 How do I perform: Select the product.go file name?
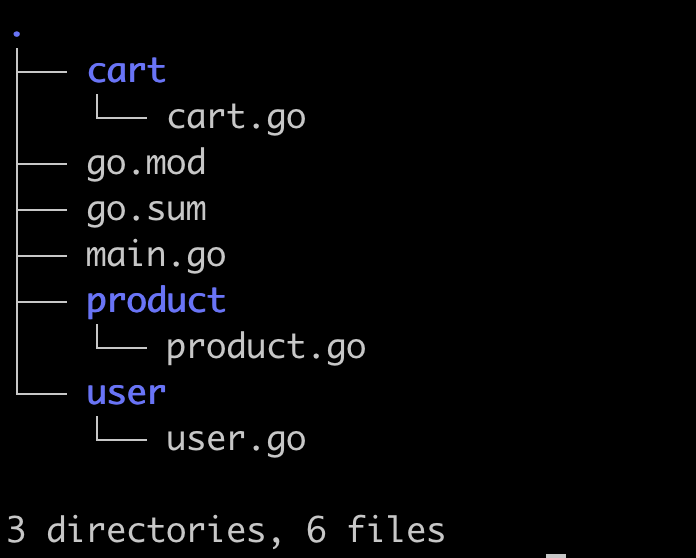(x=266, y=347)
